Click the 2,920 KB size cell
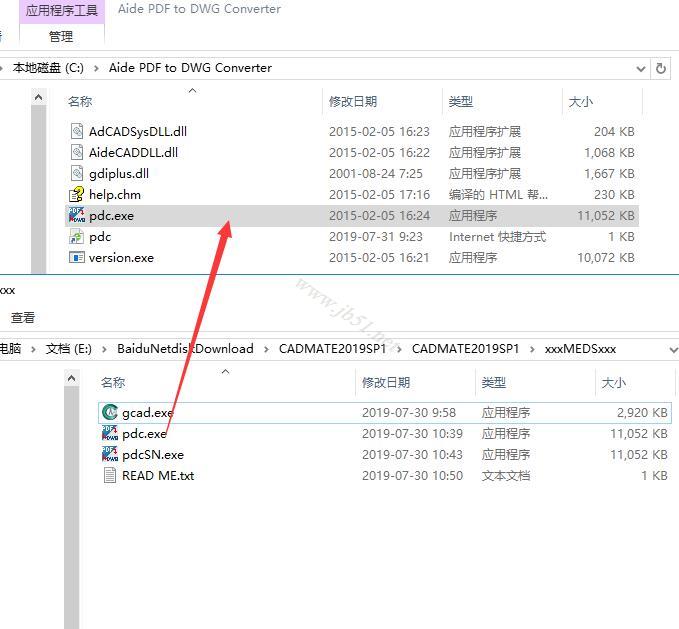This screenshot has width=679, height=629. point(642,413)
